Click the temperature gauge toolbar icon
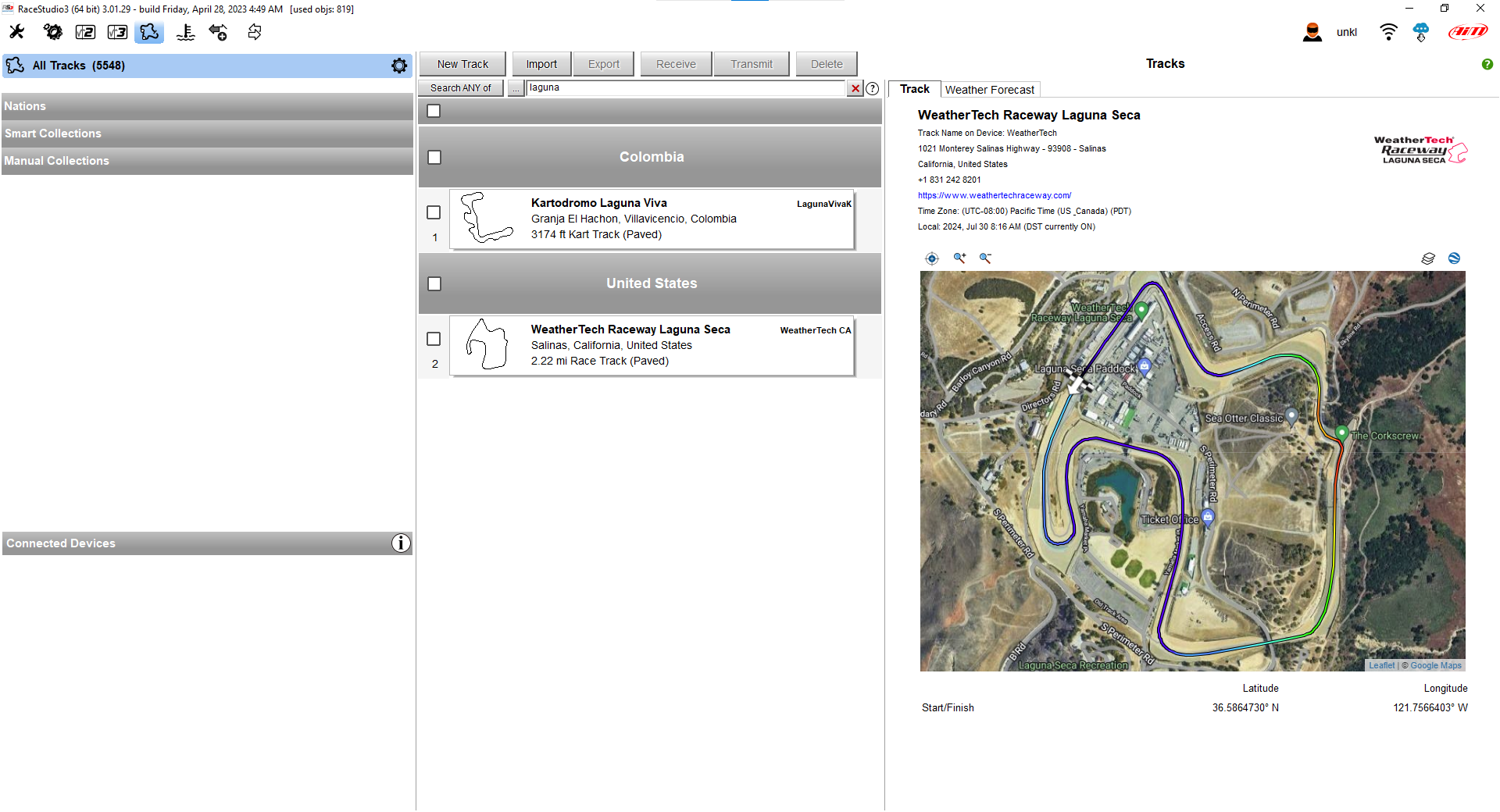 tap(185, 32)
